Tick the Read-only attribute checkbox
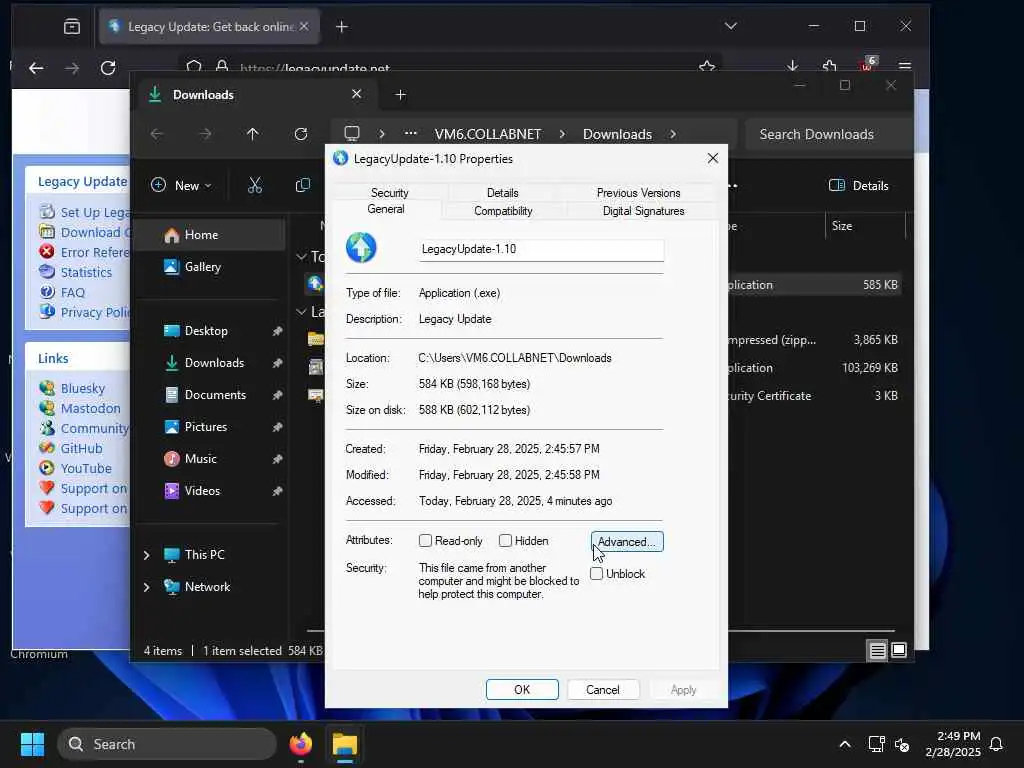 [x=425, y=541]
